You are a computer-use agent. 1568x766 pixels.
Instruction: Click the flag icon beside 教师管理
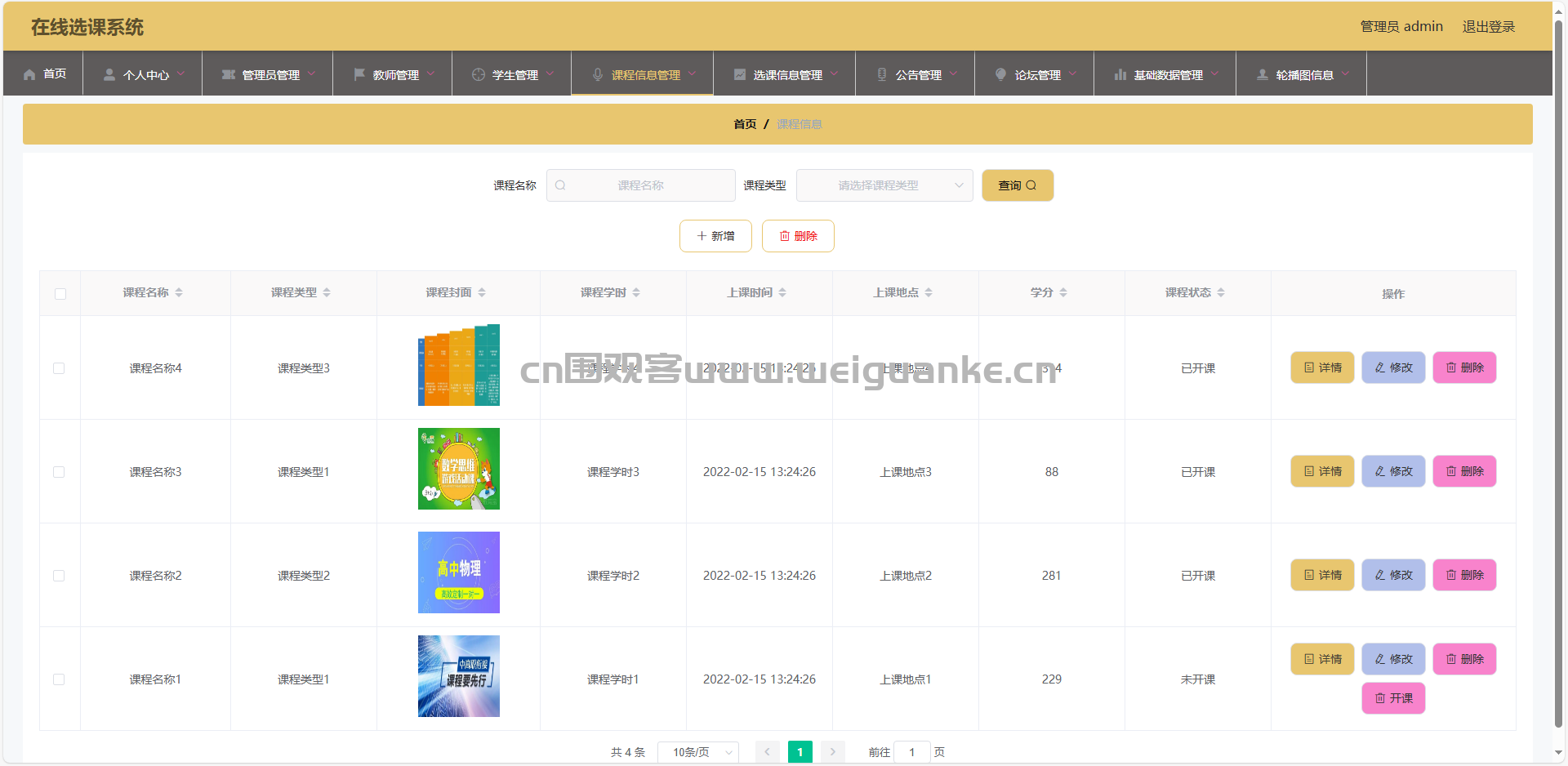(359, 74)
